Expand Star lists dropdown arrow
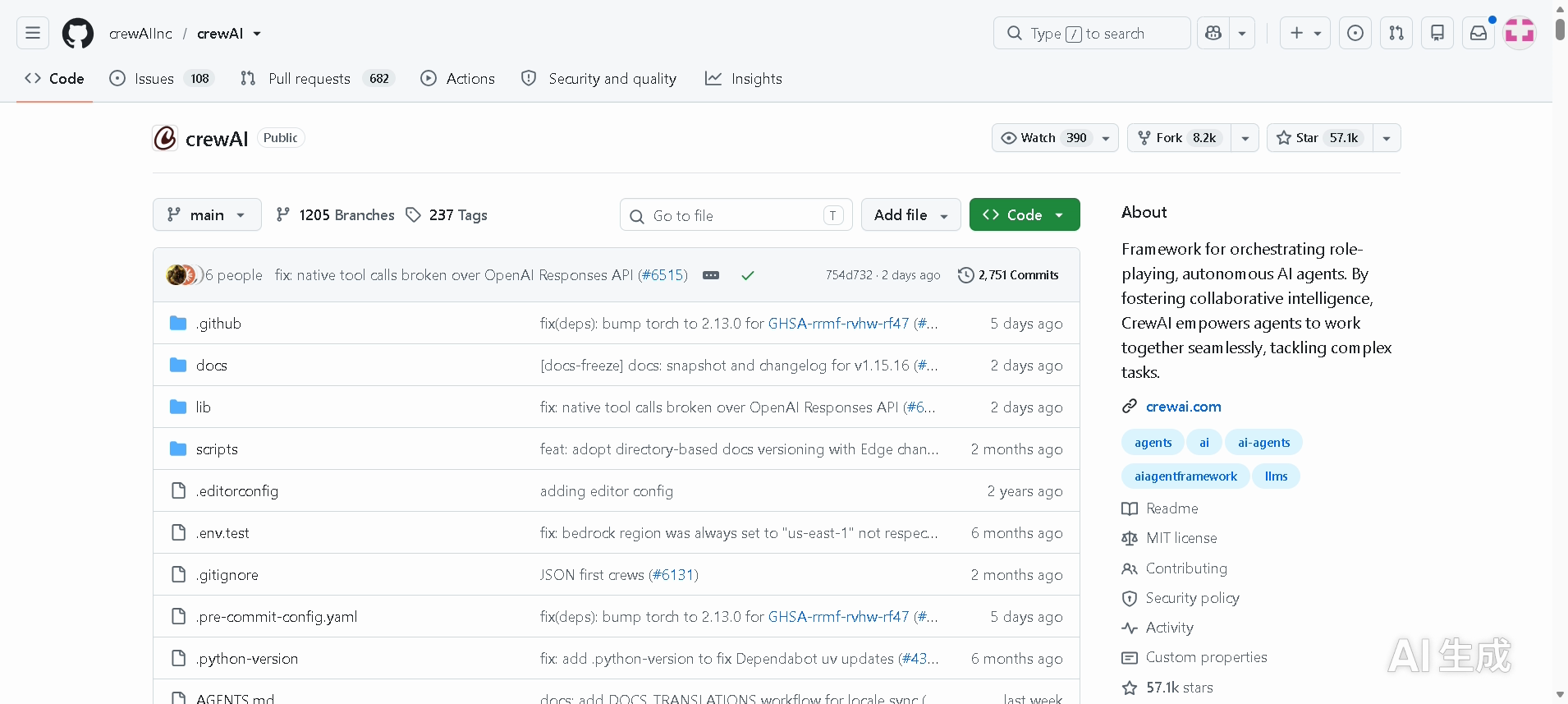This screenshot has height=704, width=1568. coord(1387,138)
